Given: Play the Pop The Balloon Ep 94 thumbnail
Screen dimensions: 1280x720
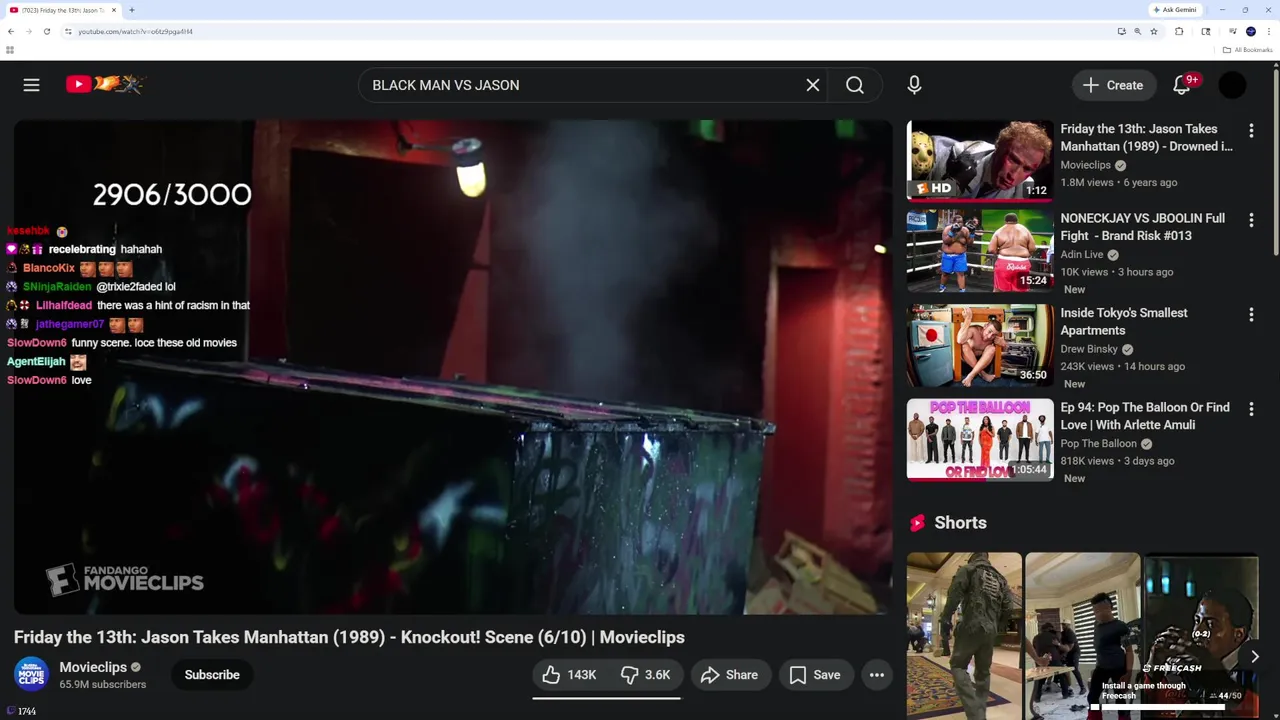Looking at the screenshot, I should [980, 440].
